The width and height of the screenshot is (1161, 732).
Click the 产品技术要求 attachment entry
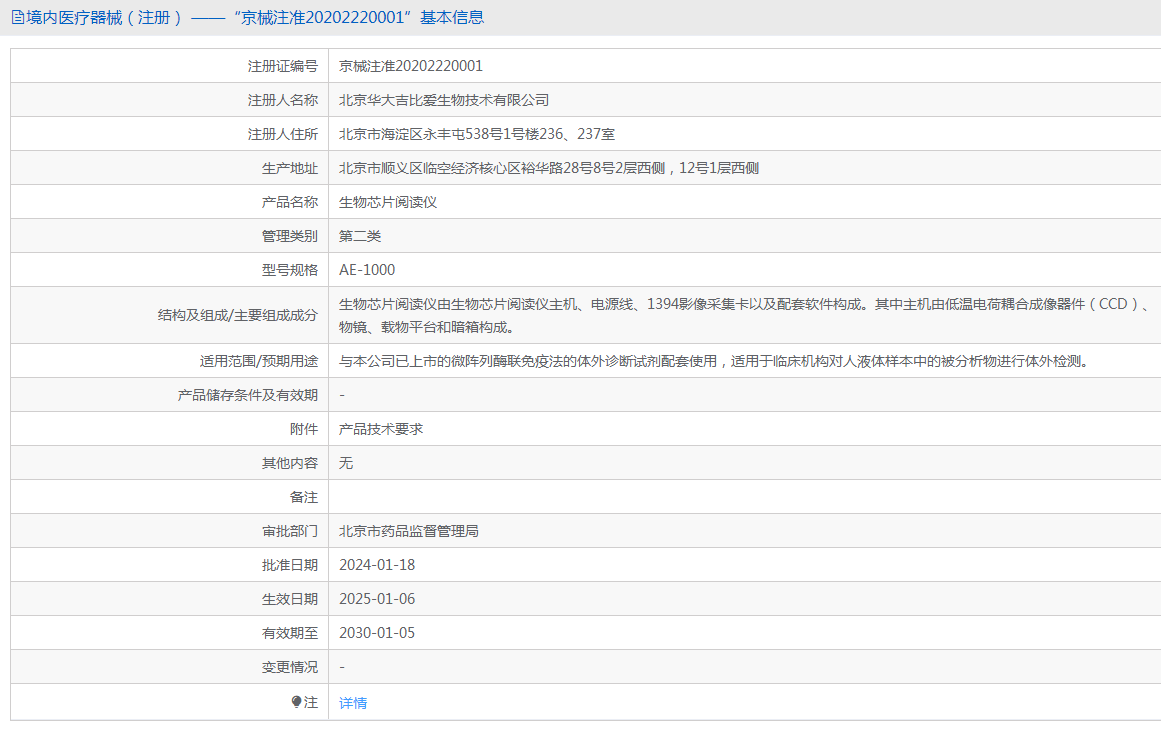[x=381, y=429]
